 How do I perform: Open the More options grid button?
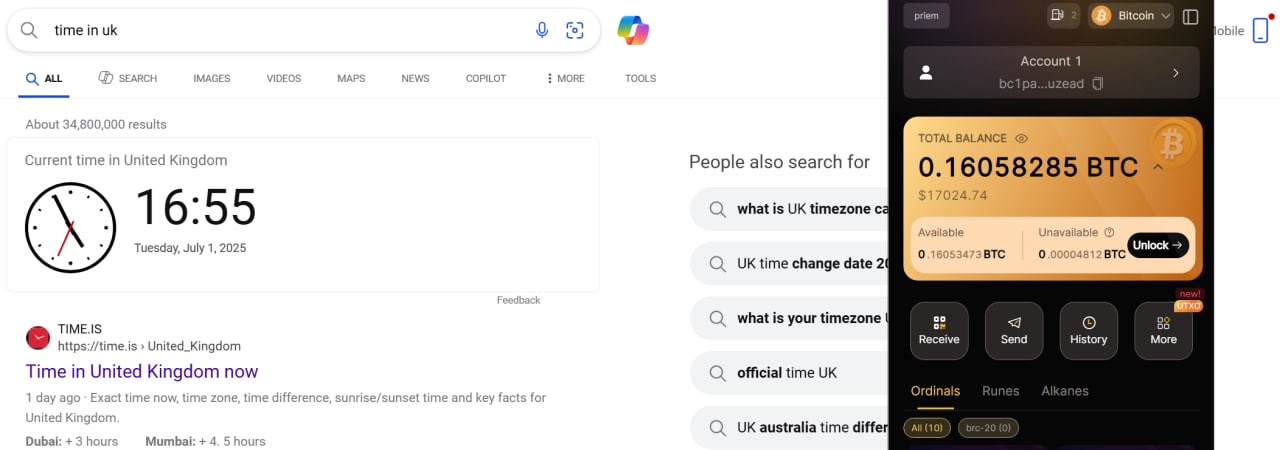[x=1163, y=330]
